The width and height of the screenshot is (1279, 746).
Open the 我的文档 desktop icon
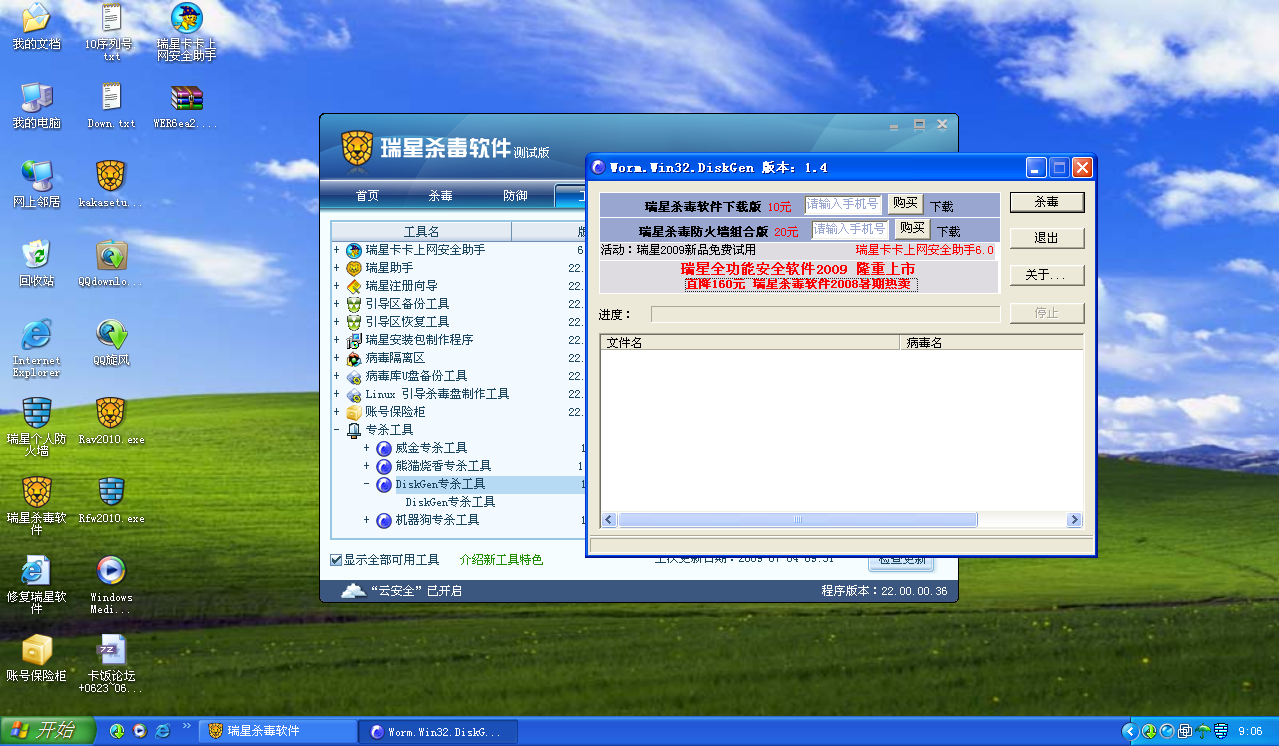pos(36,27)
